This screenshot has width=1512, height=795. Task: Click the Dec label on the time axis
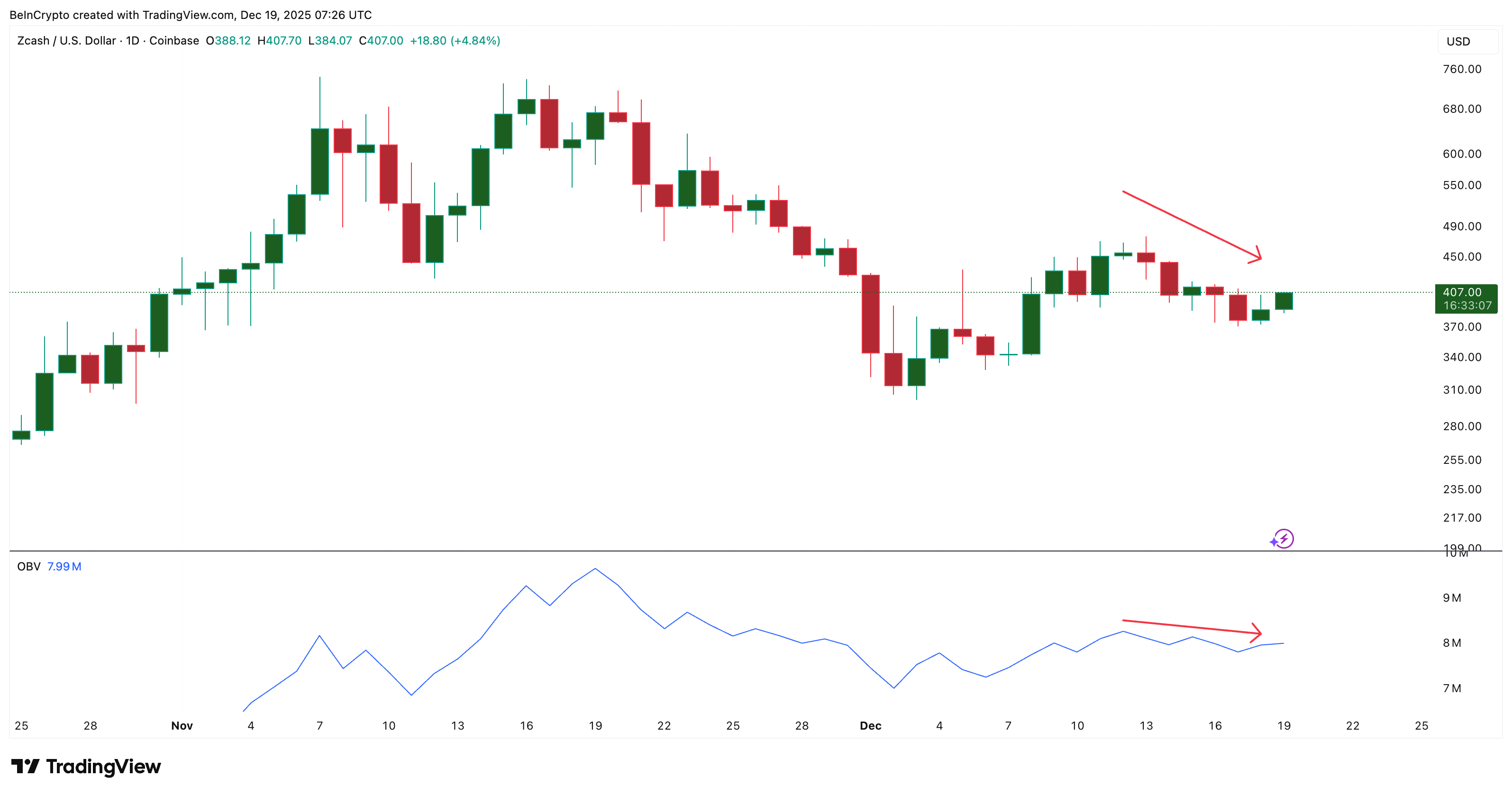pyautogui.click(x=870, y=725)
